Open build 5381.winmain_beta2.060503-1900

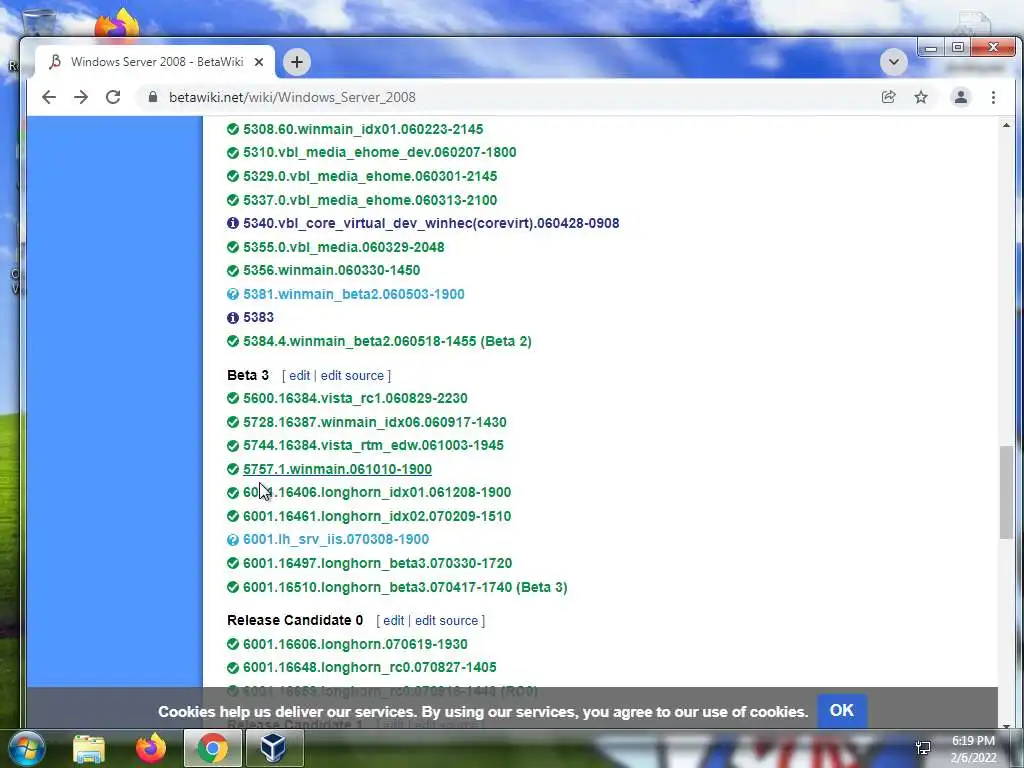click(x=354, y=295)
